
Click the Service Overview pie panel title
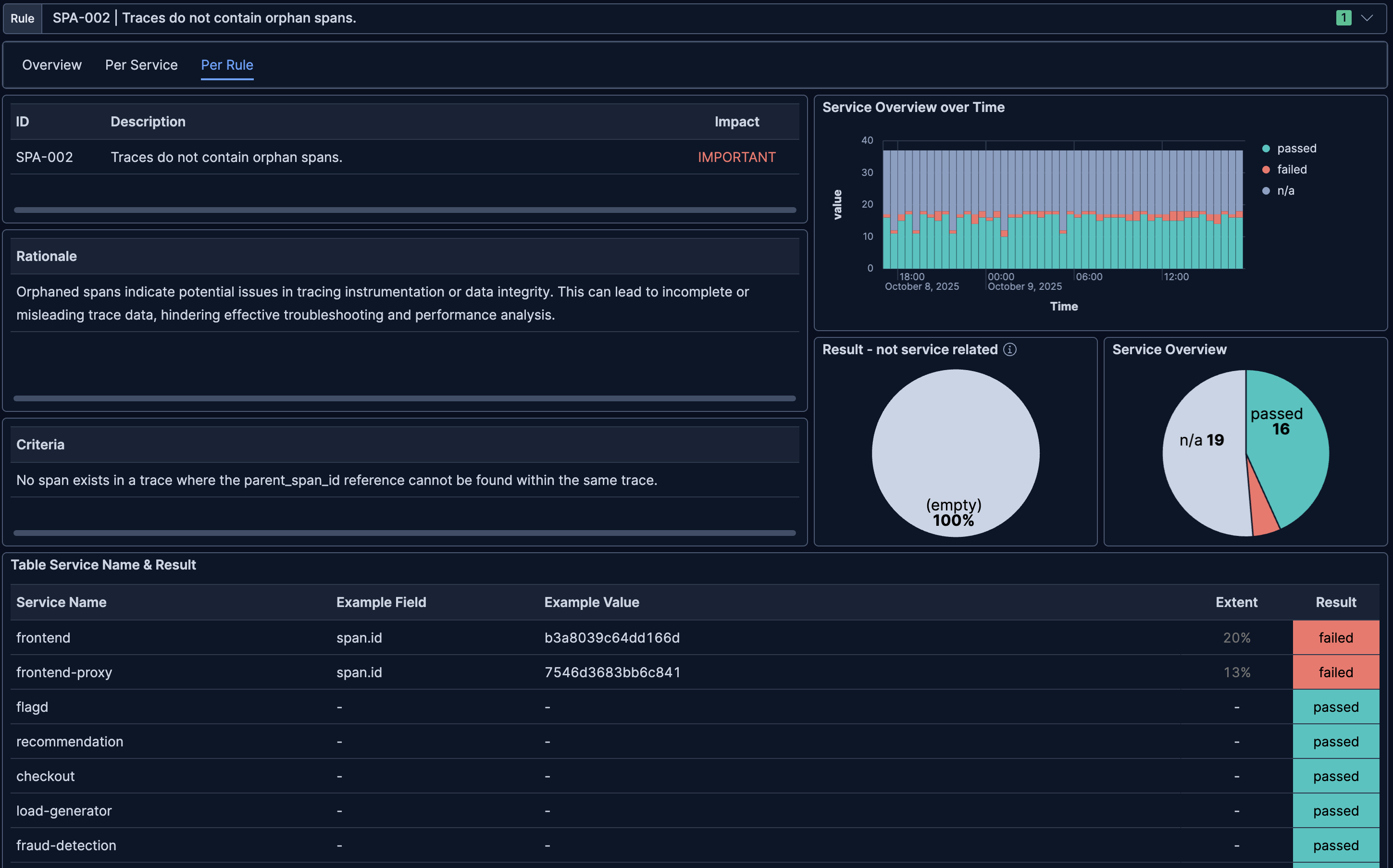1169,349
